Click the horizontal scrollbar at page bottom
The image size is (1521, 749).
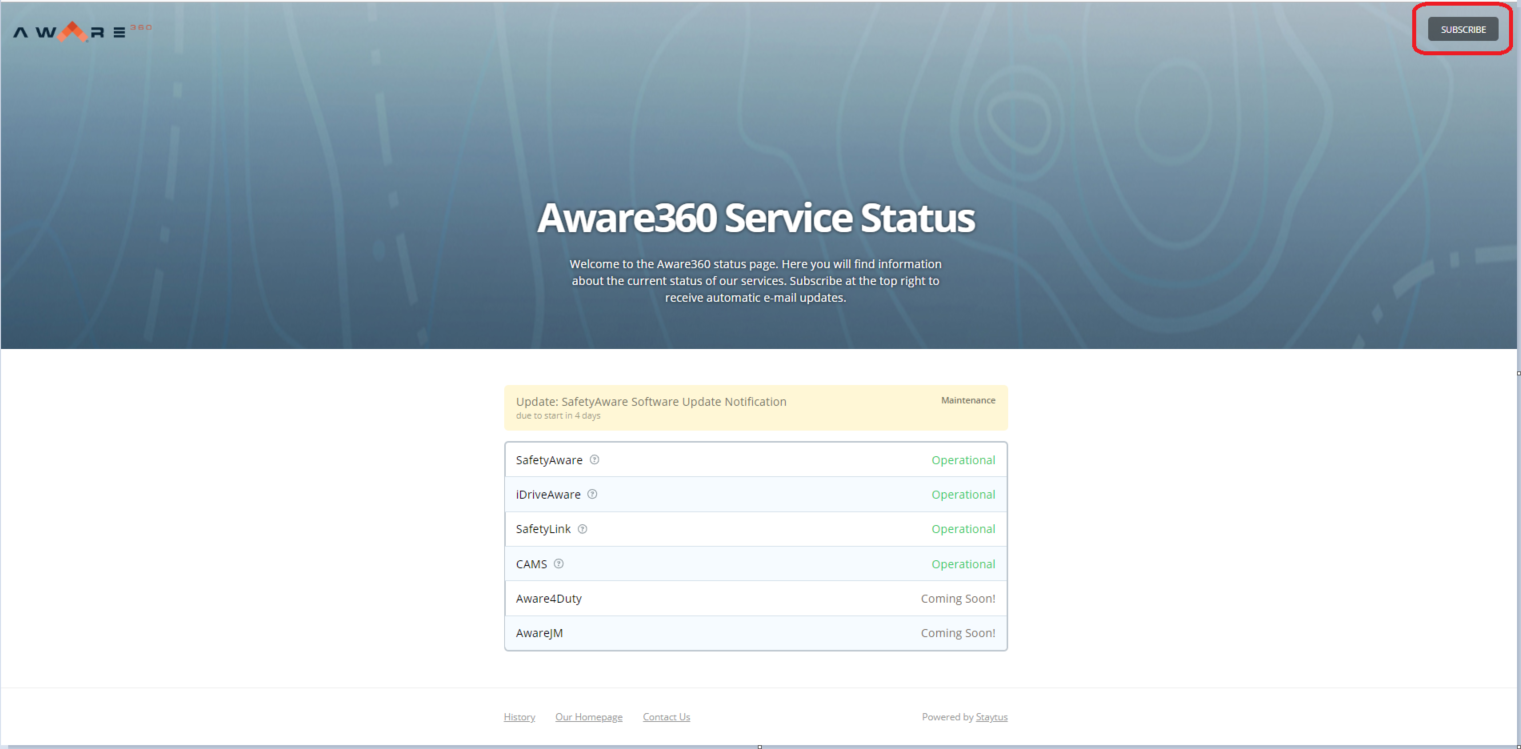[x=760, y=744]
